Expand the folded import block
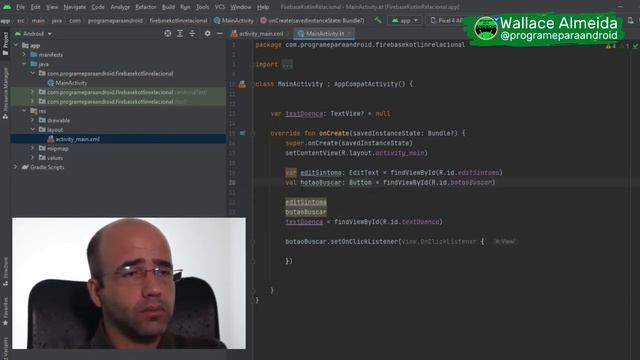640x360 pixels. coord(287,64)
